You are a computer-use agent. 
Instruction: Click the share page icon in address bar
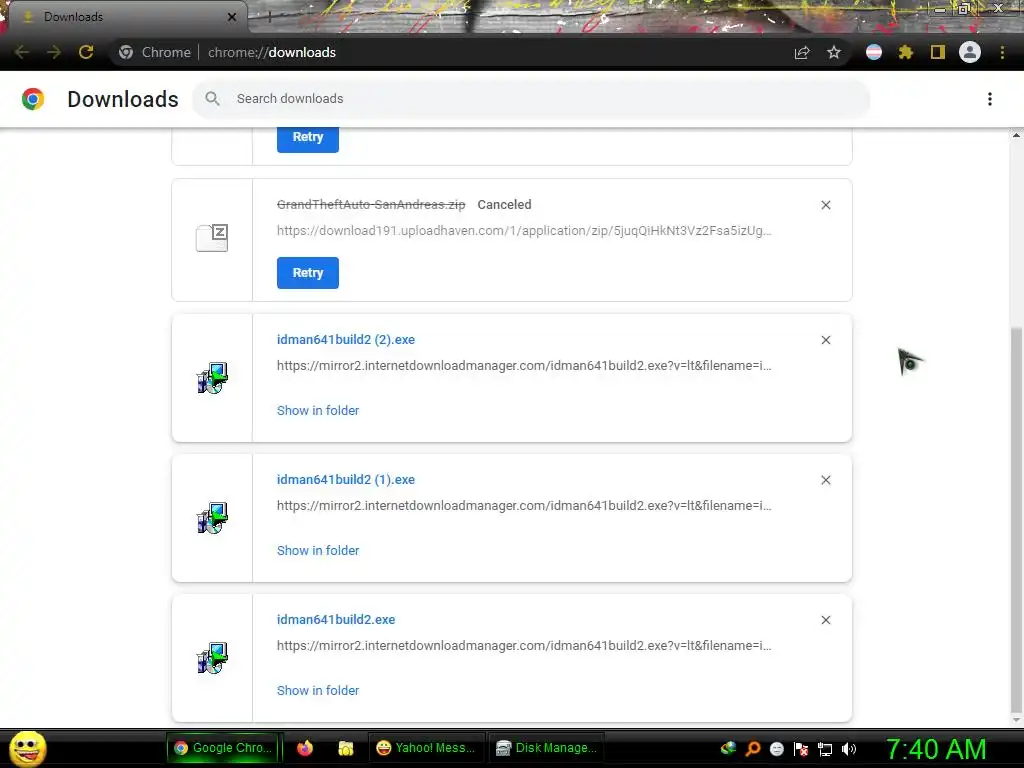[802, 52]
